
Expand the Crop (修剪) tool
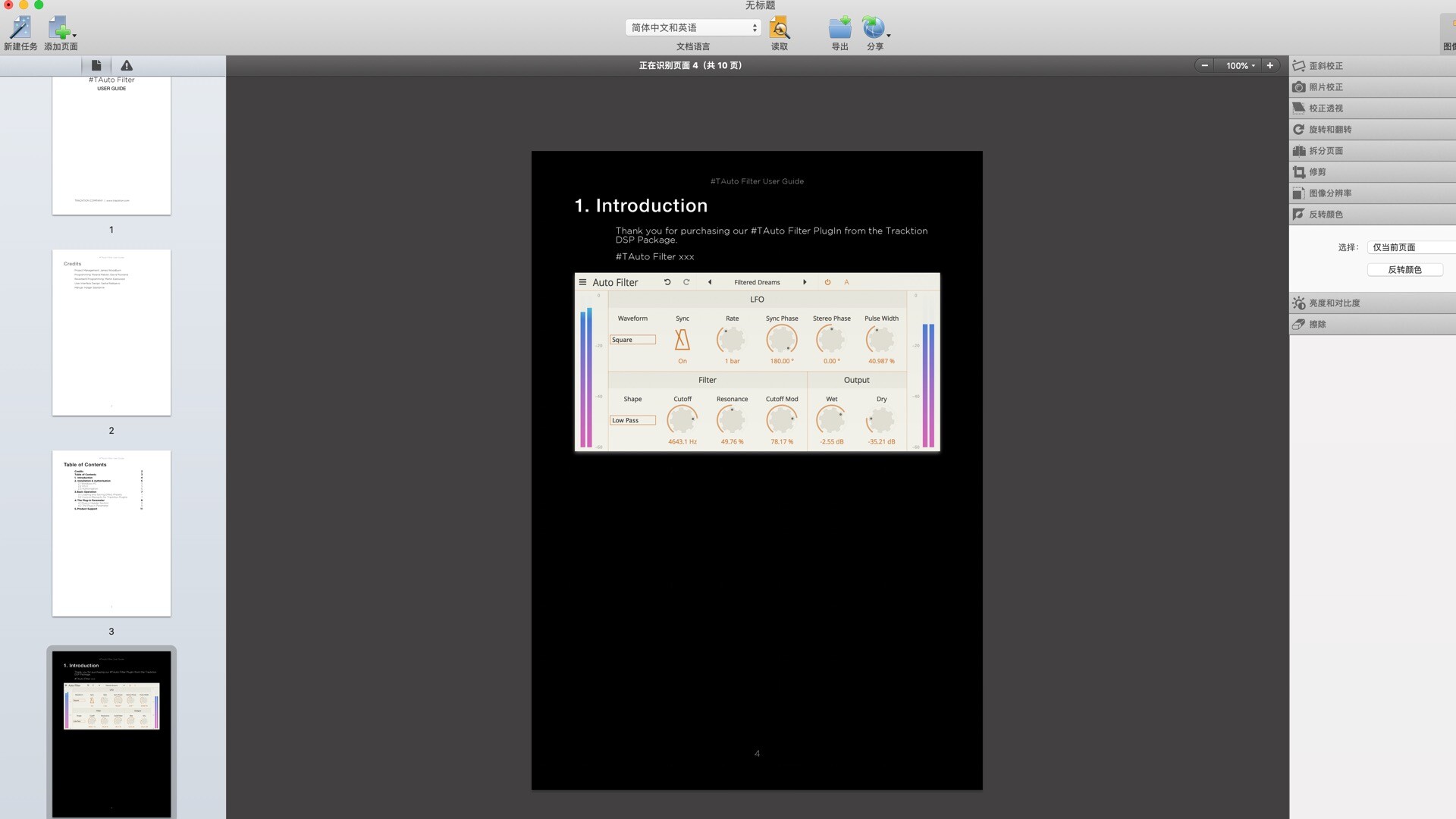tap(1373, 171)
